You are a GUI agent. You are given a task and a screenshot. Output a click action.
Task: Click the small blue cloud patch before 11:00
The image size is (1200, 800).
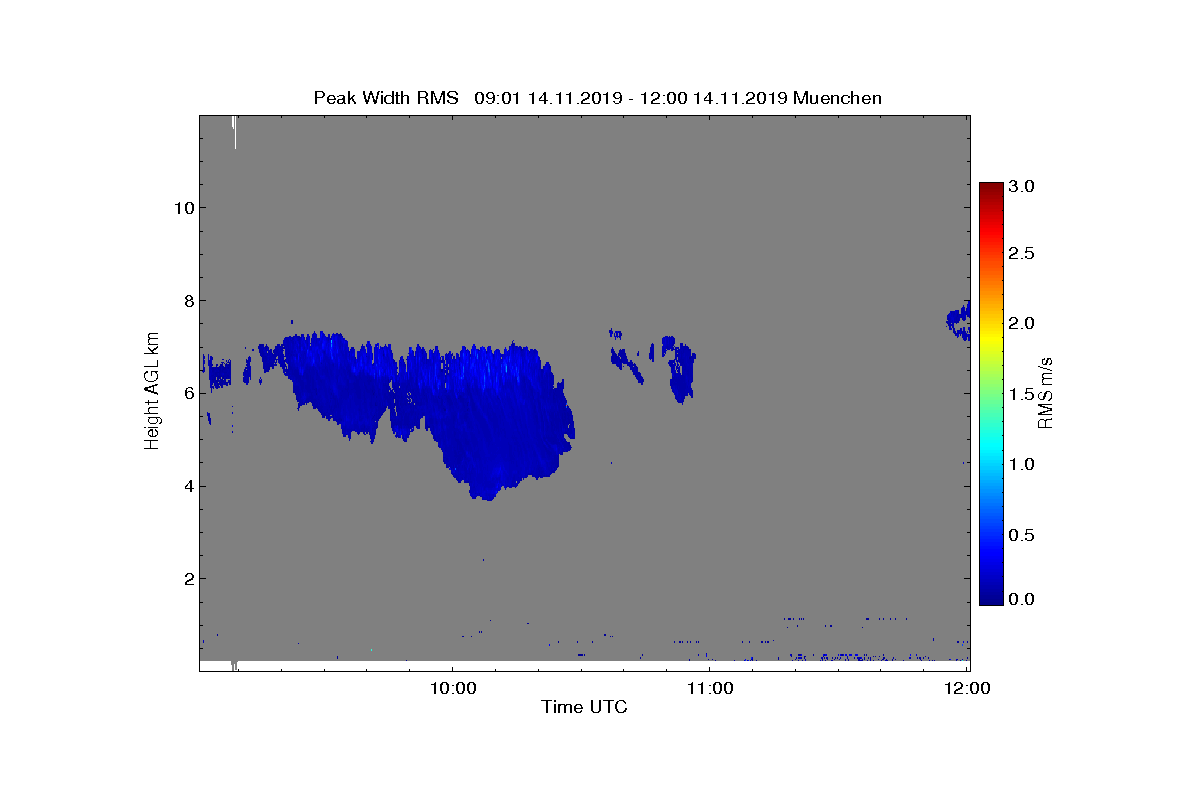point(682,370)
